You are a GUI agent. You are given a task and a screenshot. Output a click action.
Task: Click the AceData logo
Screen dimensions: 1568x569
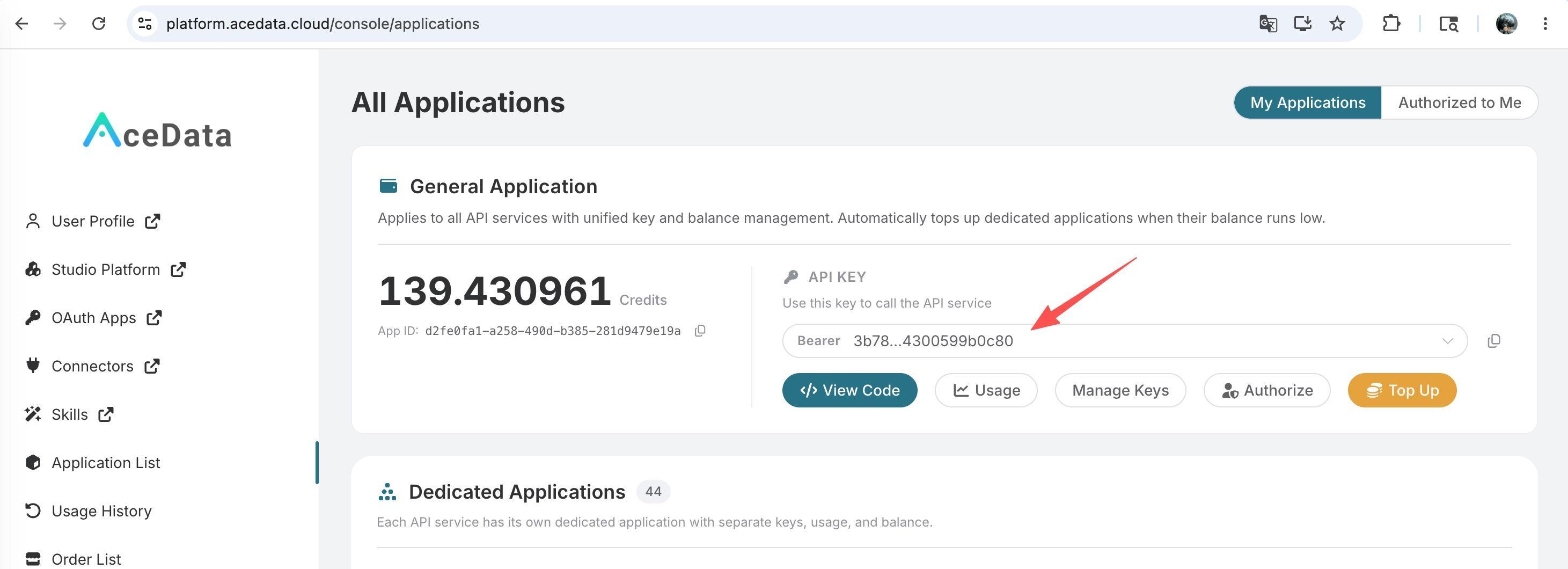[157, 130]
